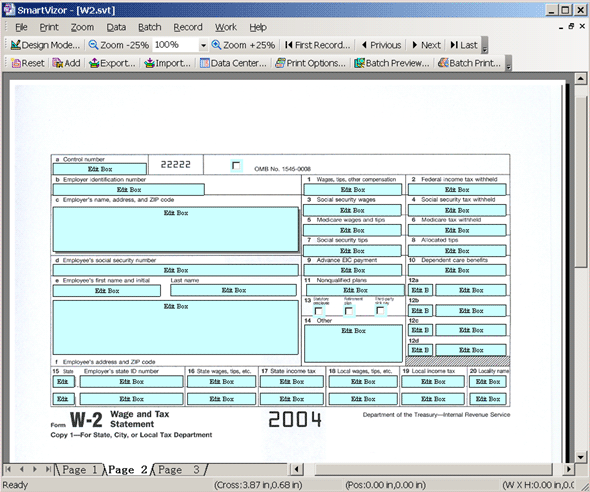The width and height of the screenshot is (590, 492).
Task: Check the Statutory employee box
Action: (319, 311)
